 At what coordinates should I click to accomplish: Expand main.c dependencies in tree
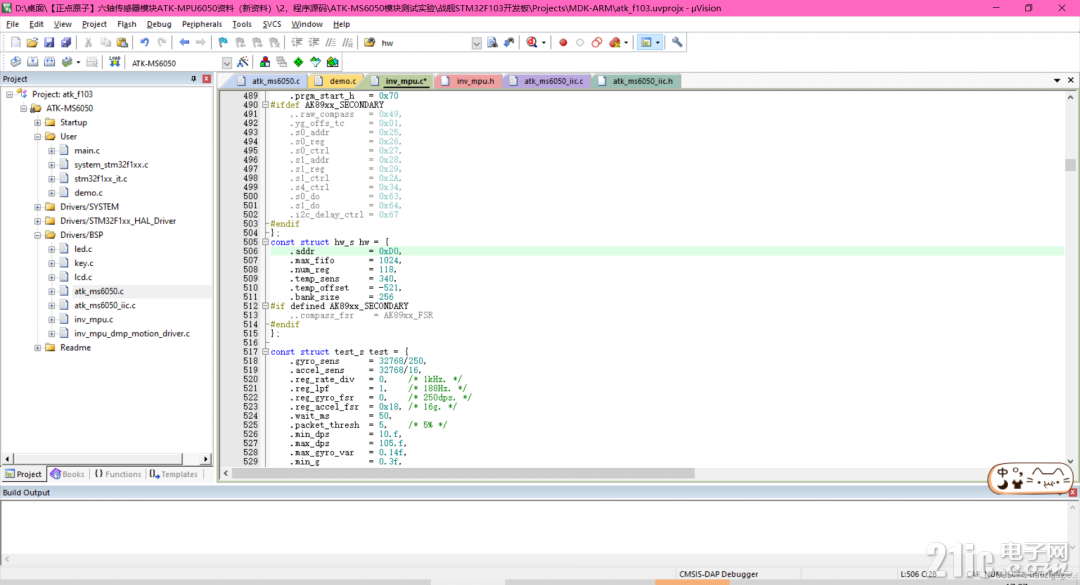[52, 150]
